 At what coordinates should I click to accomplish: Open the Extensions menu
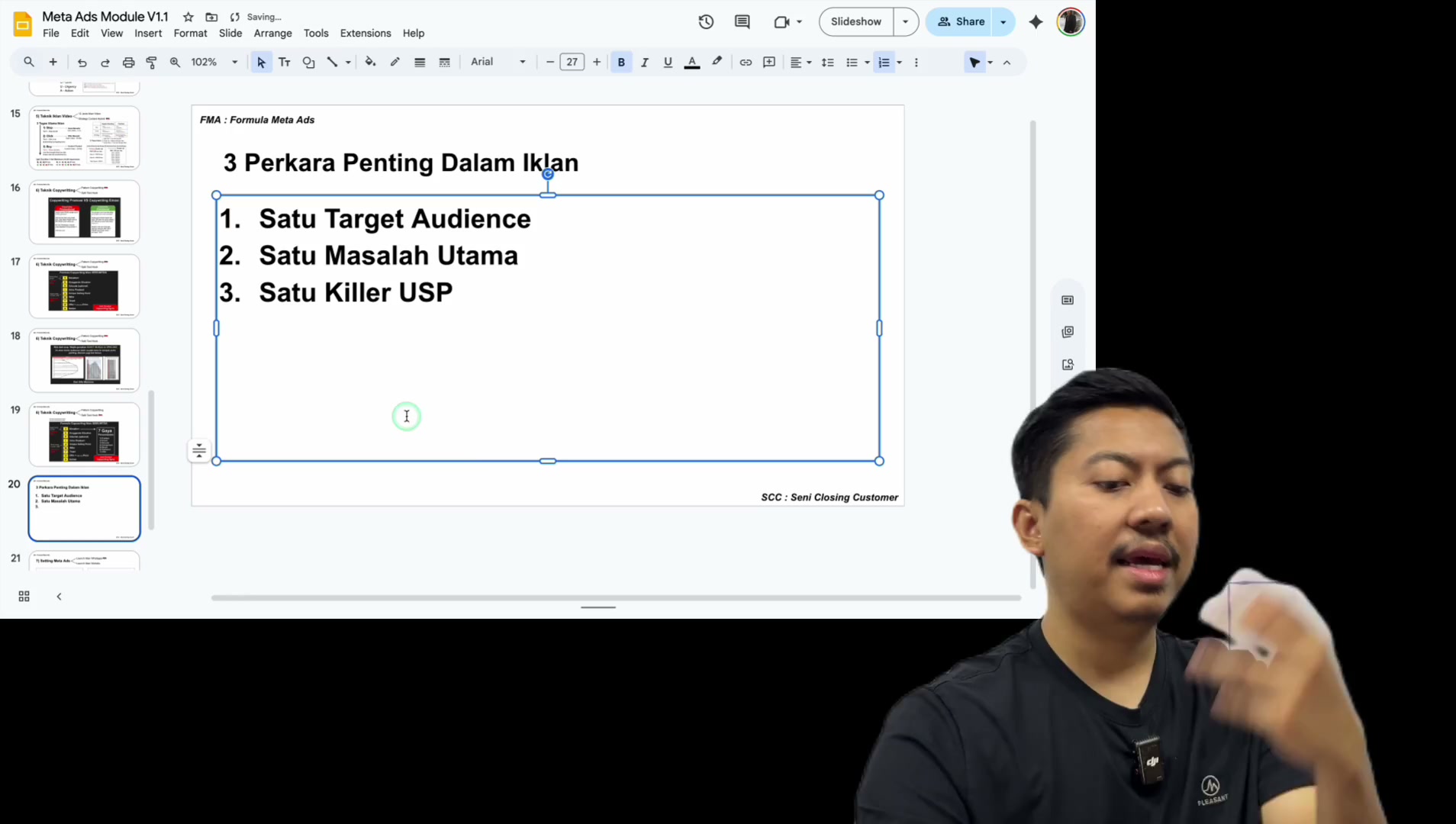(366, 34)
